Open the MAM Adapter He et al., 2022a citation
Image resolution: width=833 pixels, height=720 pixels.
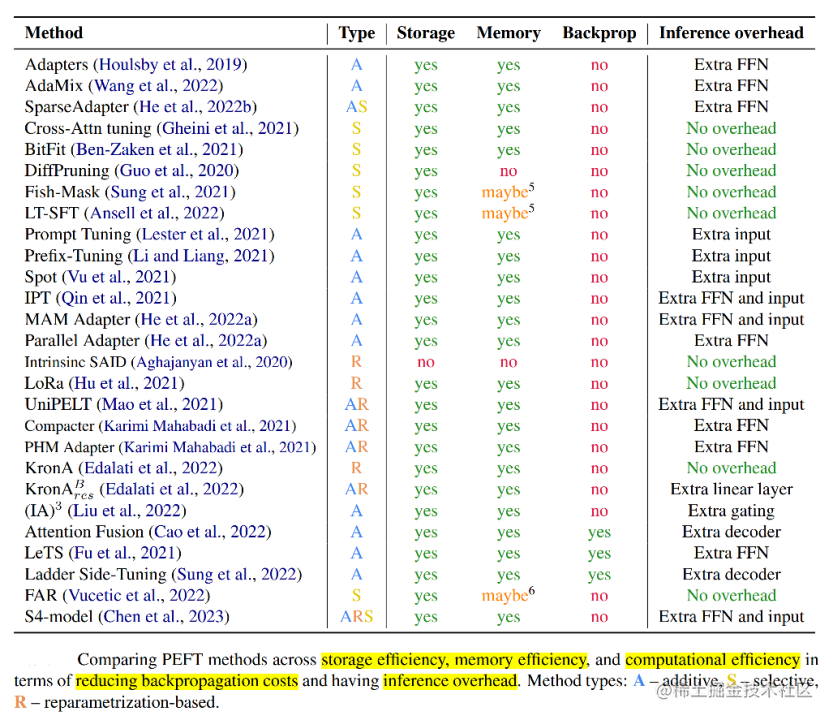(x=196, y=320)
